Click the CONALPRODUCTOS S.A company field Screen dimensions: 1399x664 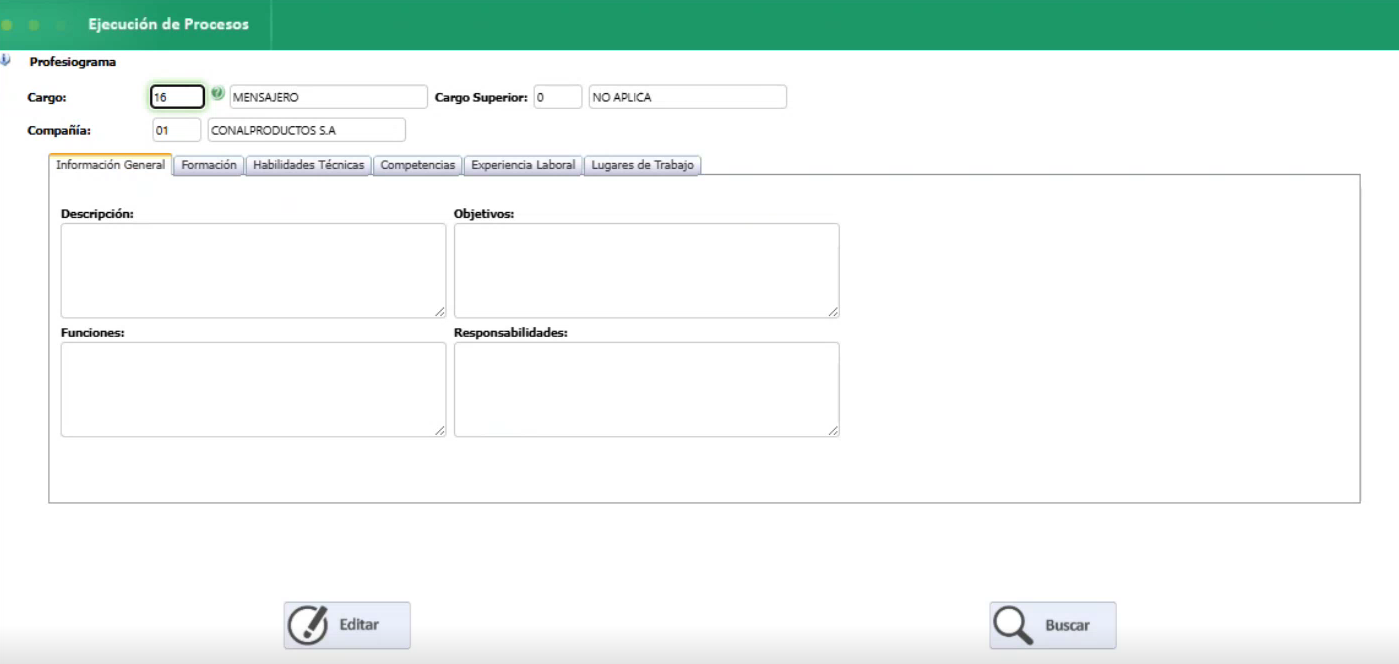coord(306,130)
